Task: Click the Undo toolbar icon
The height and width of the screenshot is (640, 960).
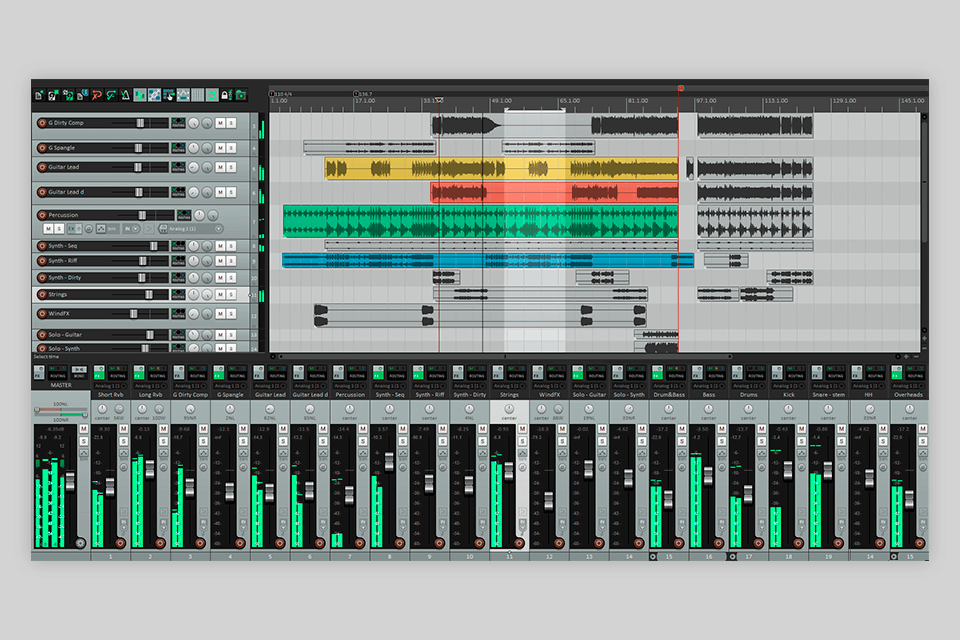Action: [x=96, y=95]
